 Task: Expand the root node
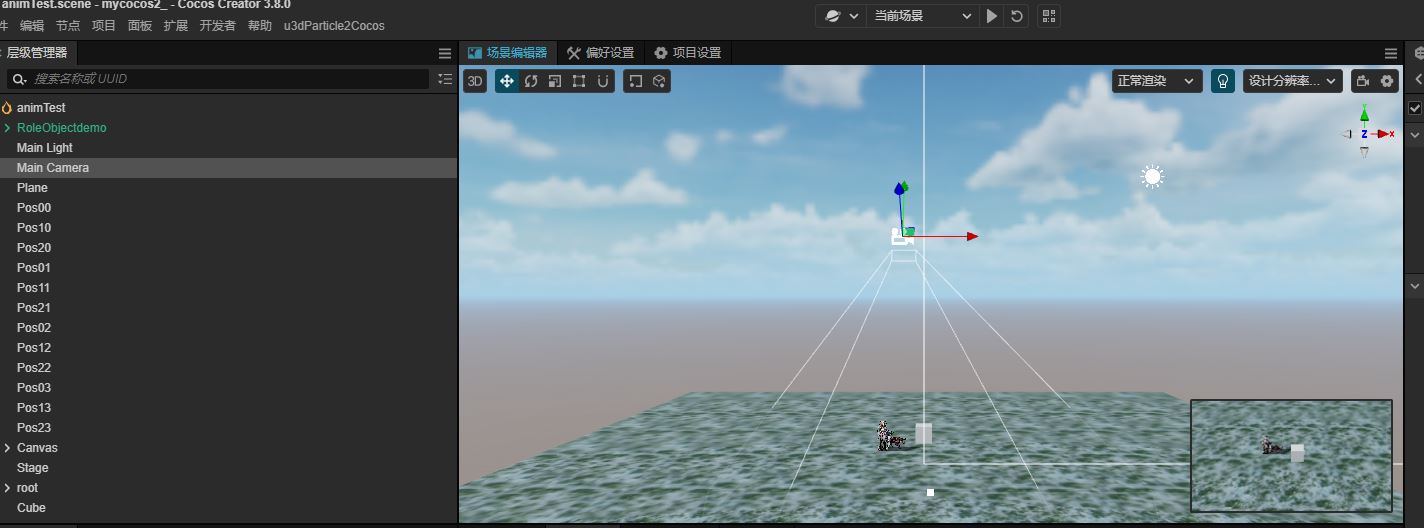pyautogui.click(x=7, y=488)
